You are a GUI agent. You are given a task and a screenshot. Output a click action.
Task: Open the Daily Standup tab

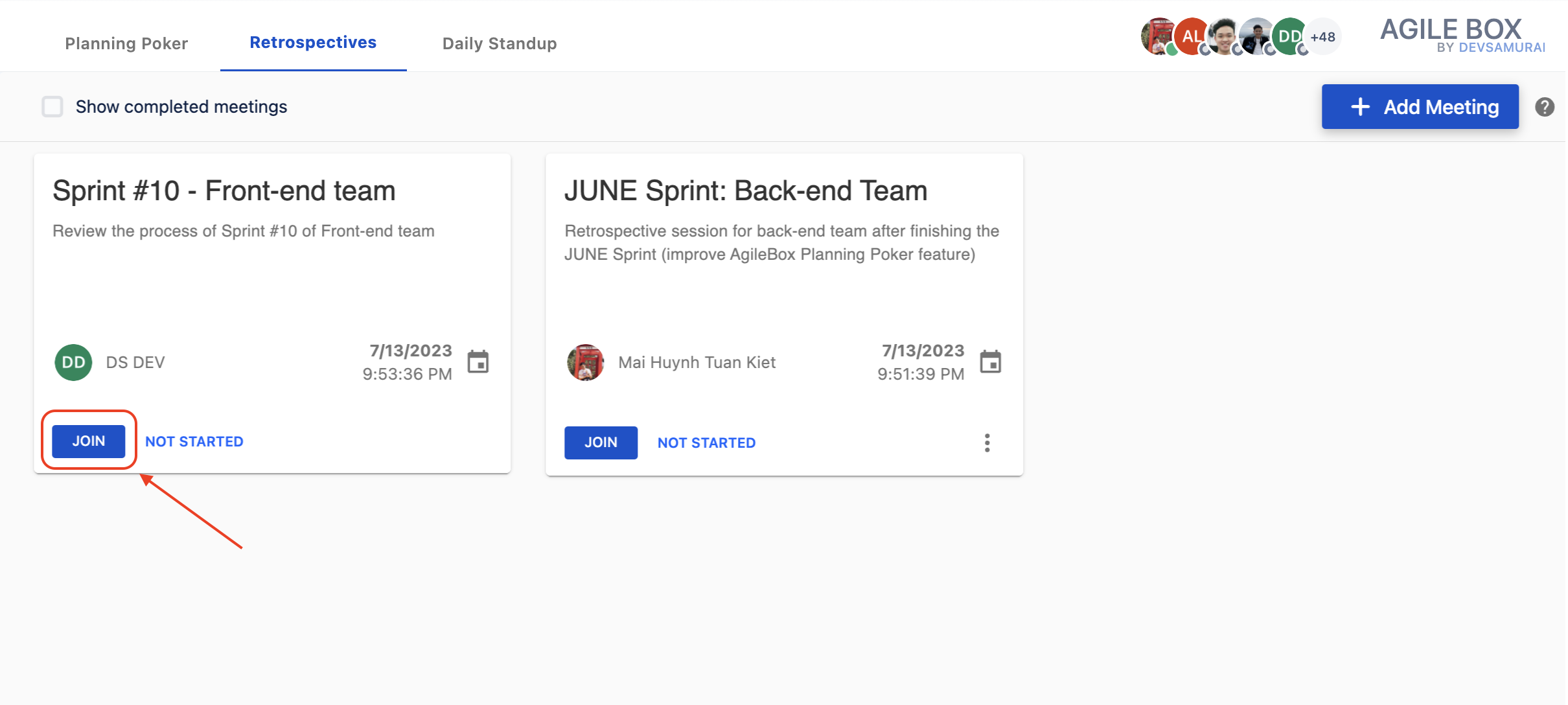(499, 43)
